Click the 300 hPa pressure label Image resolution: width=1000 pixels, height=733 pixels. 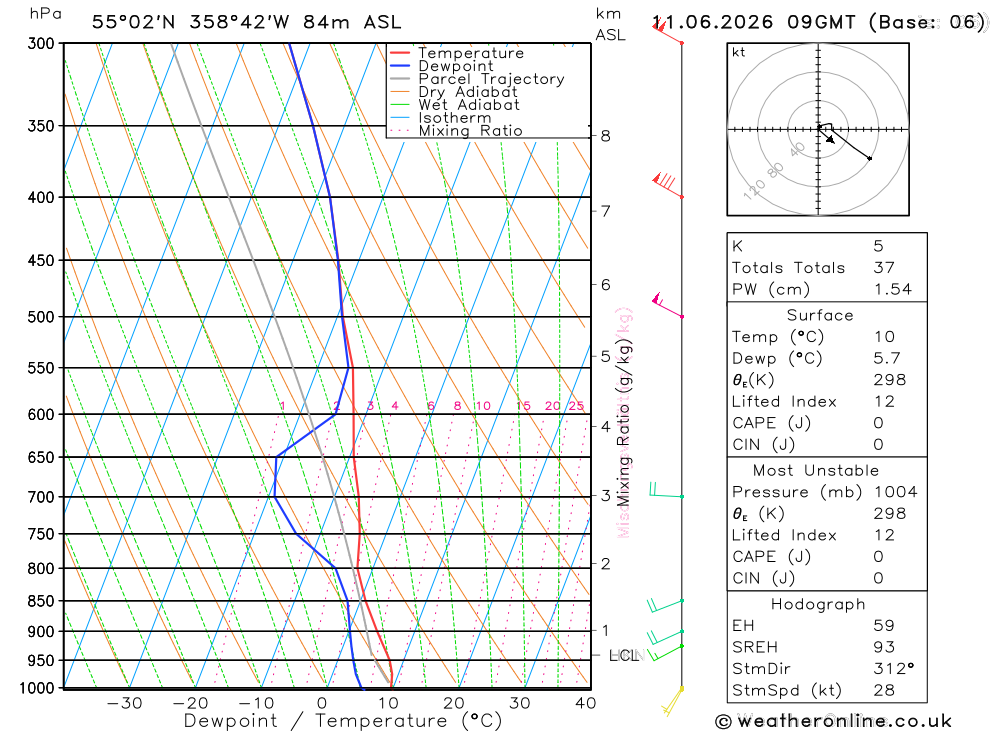coord(41,43)
